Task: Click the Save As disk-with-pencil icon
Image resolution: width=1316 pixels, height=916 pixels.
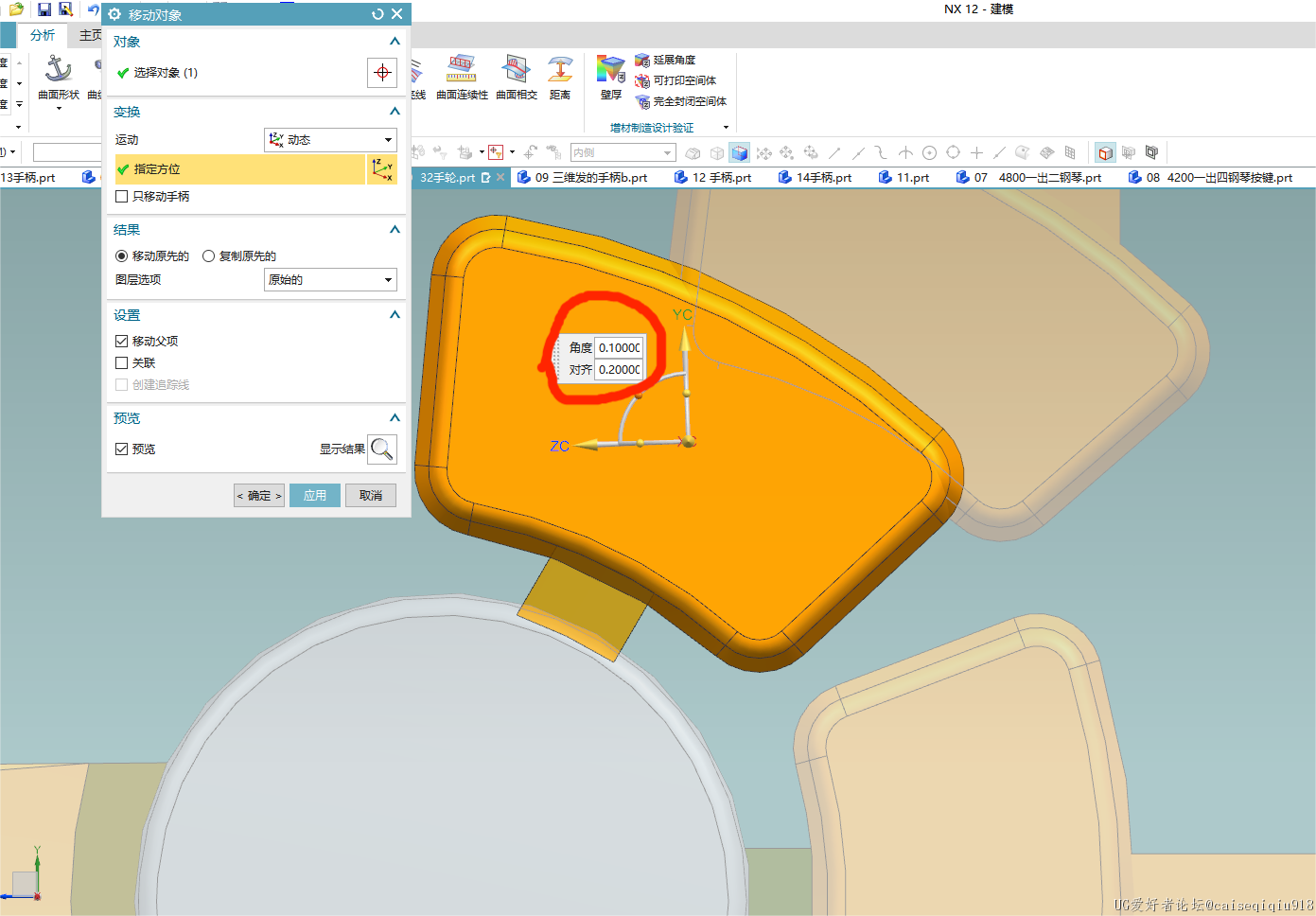Action: pos(65,9)
